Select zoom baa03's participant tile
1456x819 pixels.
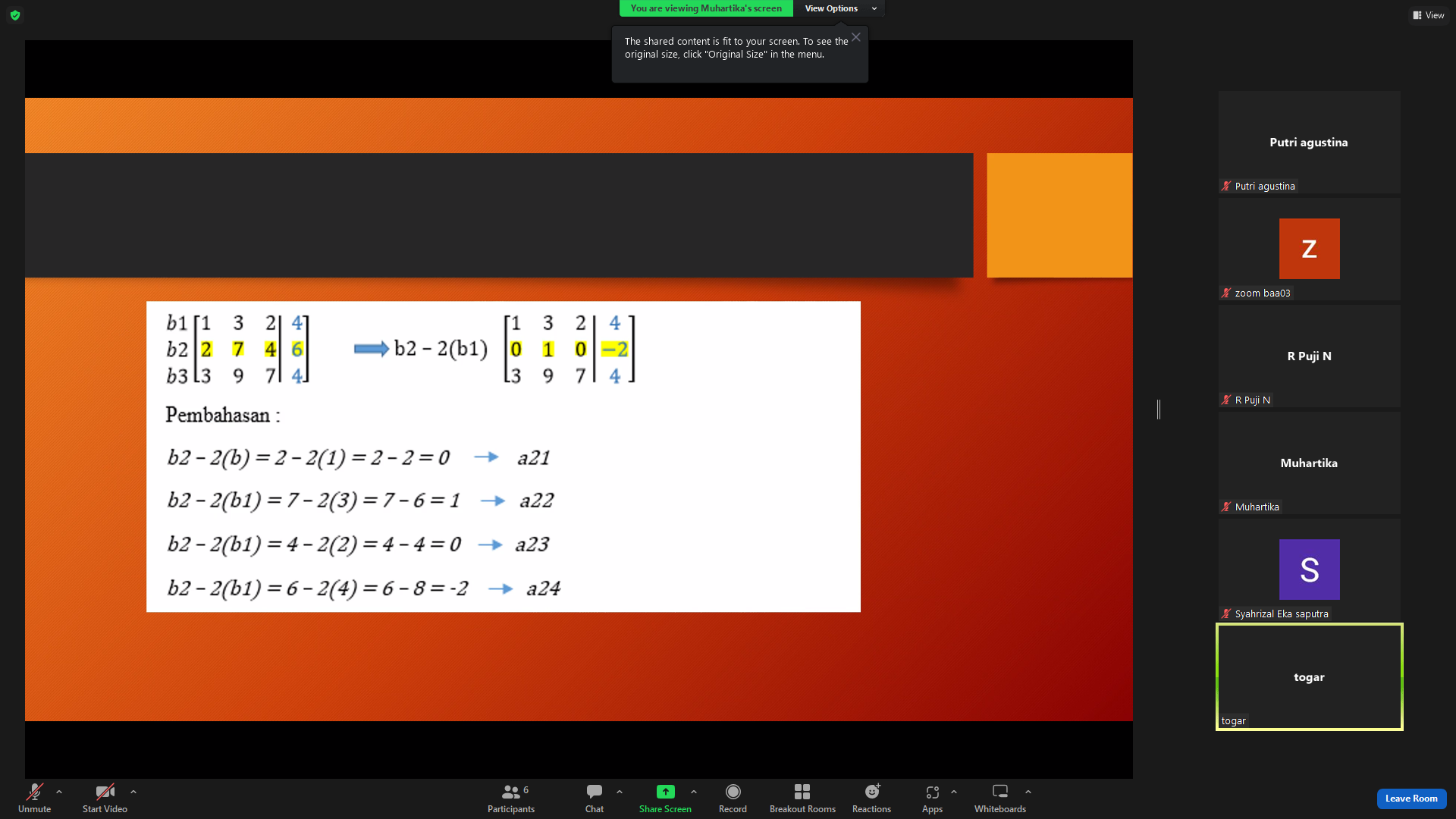point(1309,249)
